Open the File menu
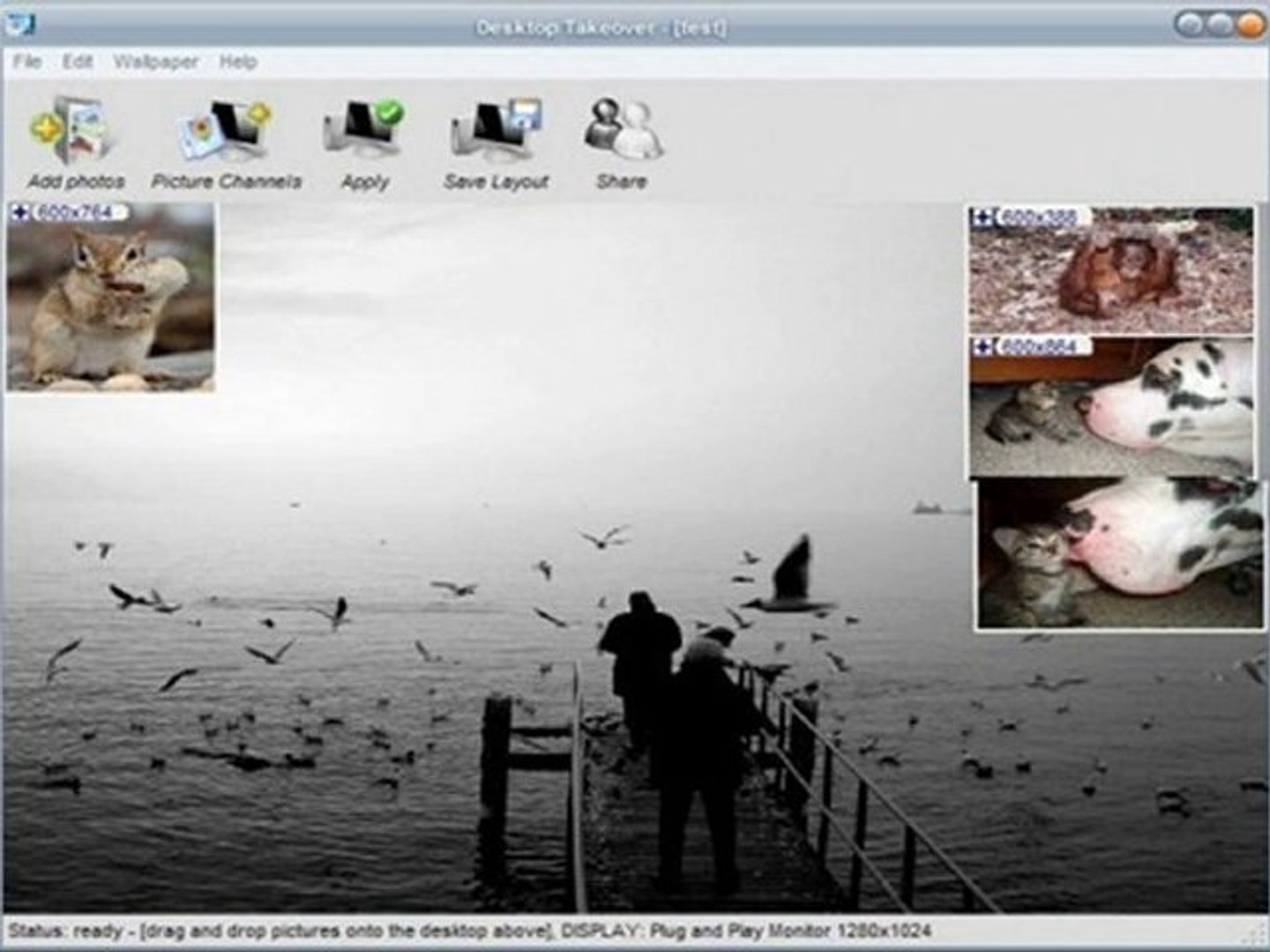 [x=27, y=62]
